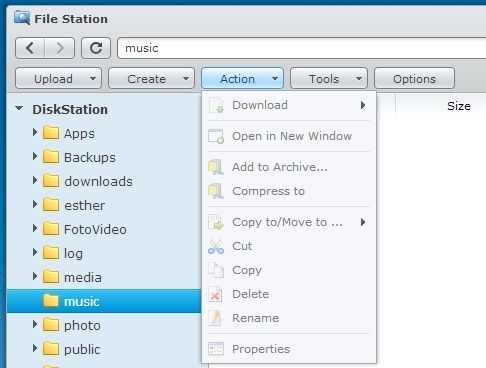Sort by the Size column header
Viewport: 486px width, 368px height.
coord(459,106)
